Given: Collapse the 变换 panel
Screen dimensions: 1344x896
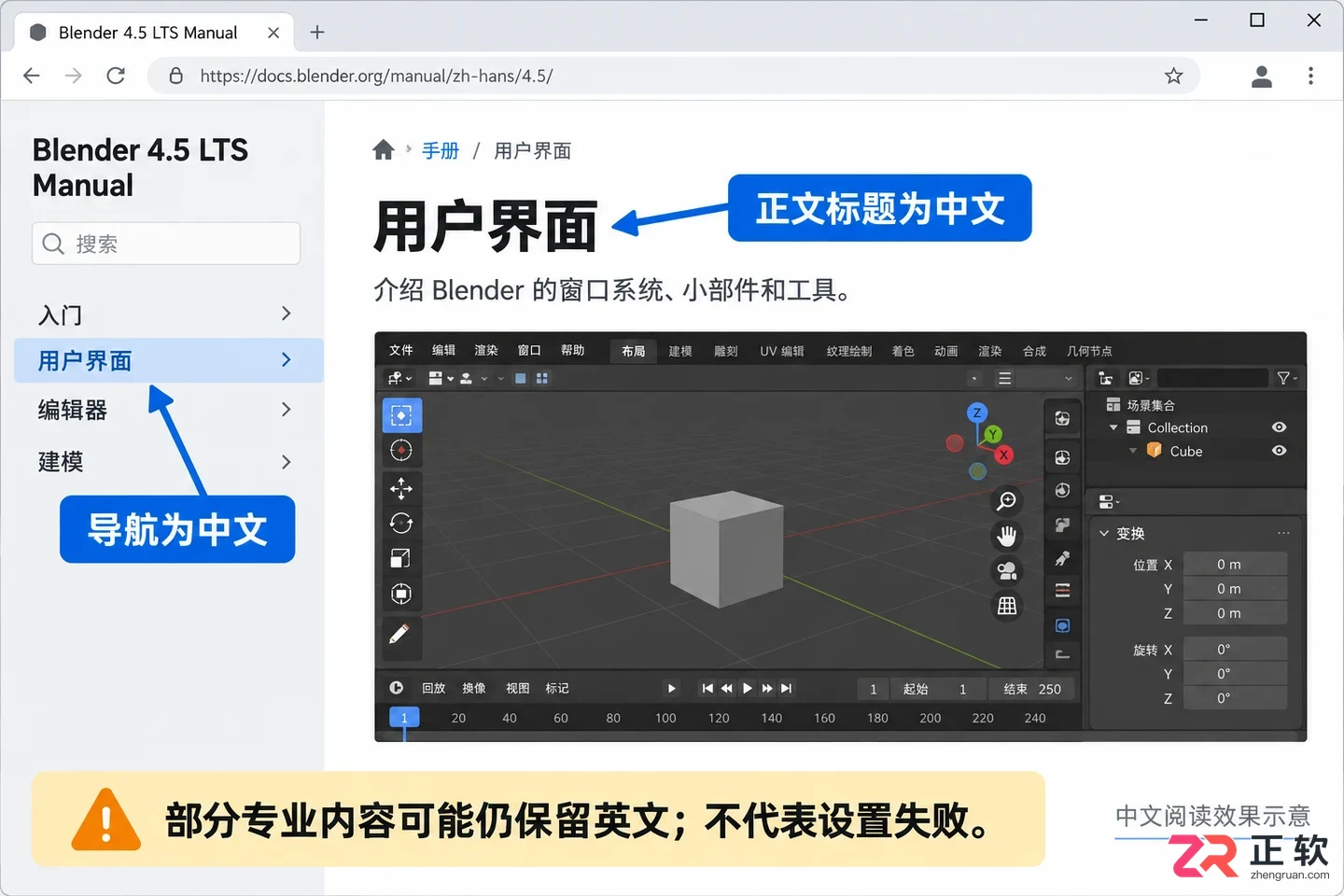Looking at the screenshot, I should tap(1104, 534).
